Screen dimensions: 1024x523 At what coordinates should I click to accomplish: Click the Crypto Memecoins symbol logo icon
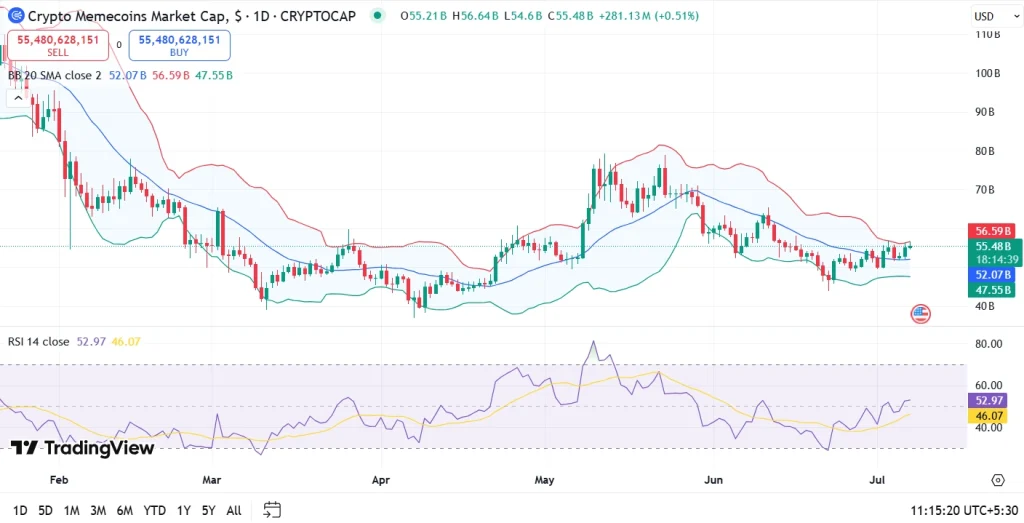point(15,16)
